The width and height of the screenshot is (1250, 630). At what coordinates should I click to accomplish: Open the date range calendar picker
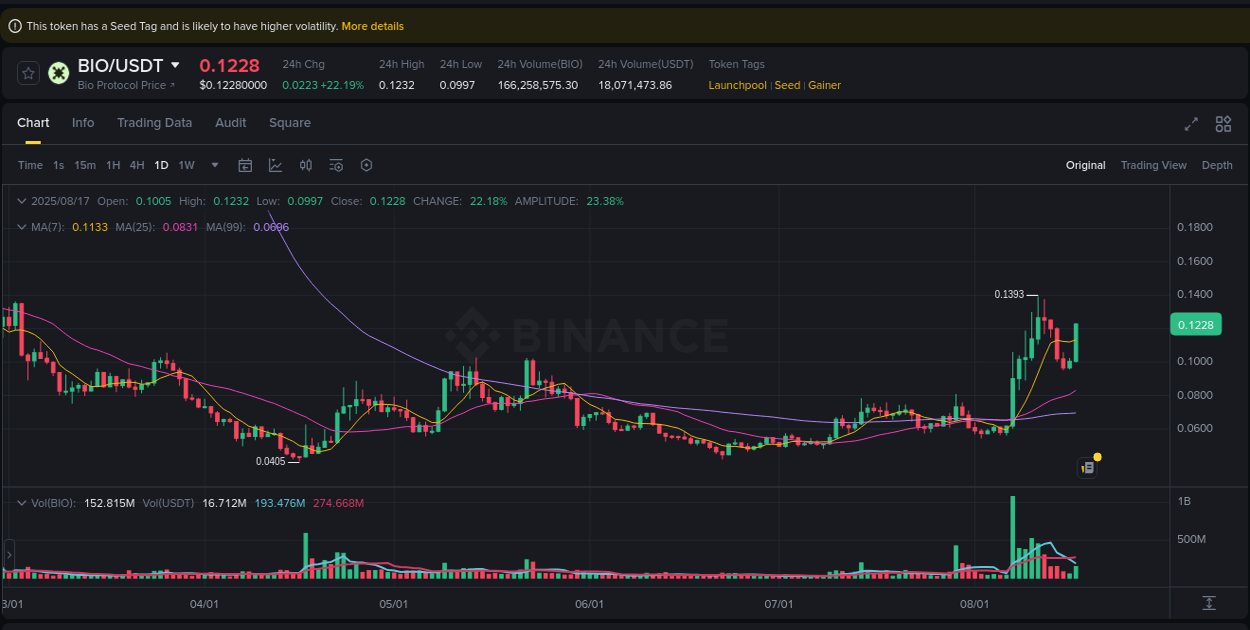(x=245, y=164)
